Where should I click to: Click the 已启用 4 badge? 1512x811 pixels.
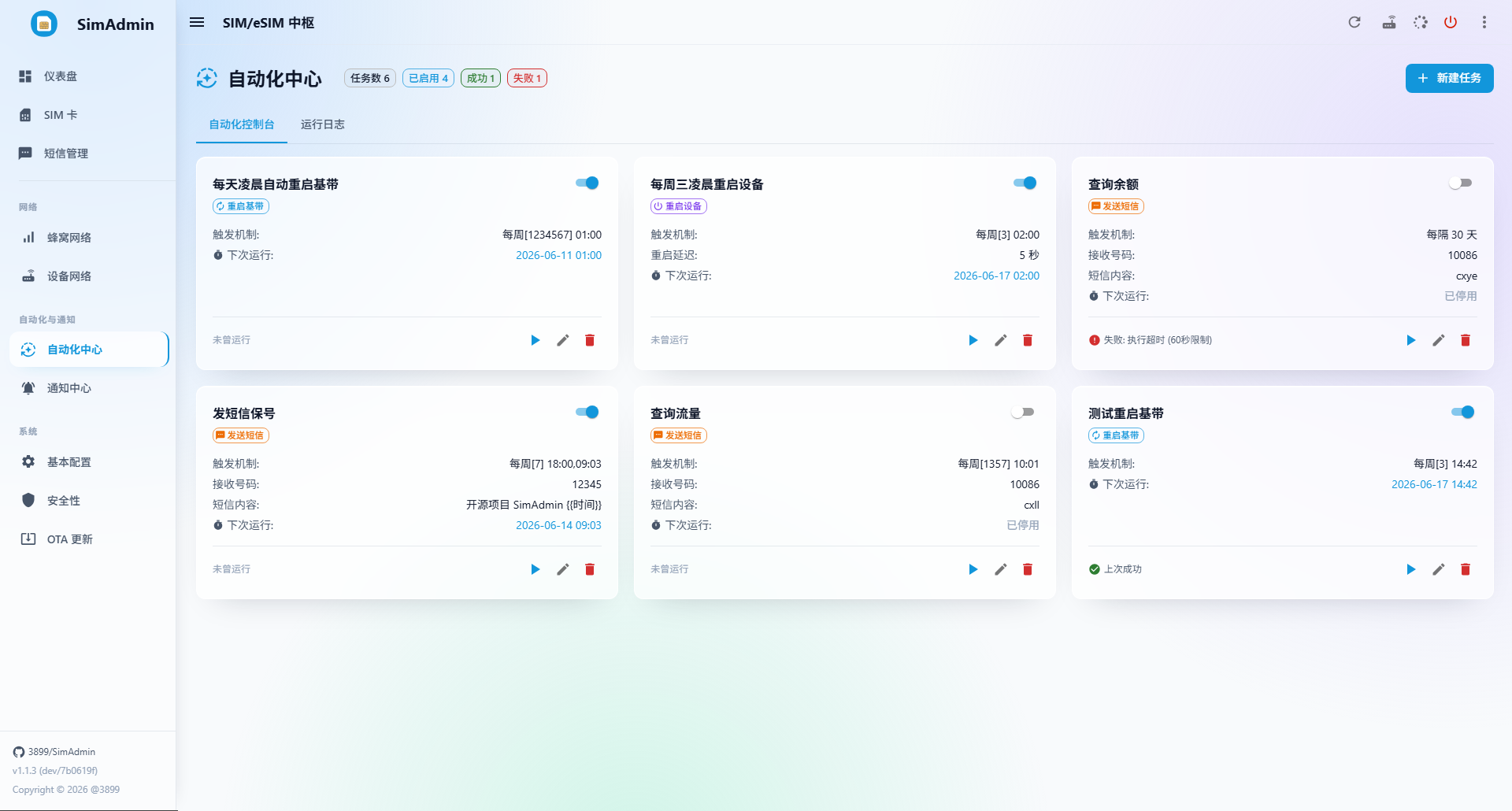[428, 78]
